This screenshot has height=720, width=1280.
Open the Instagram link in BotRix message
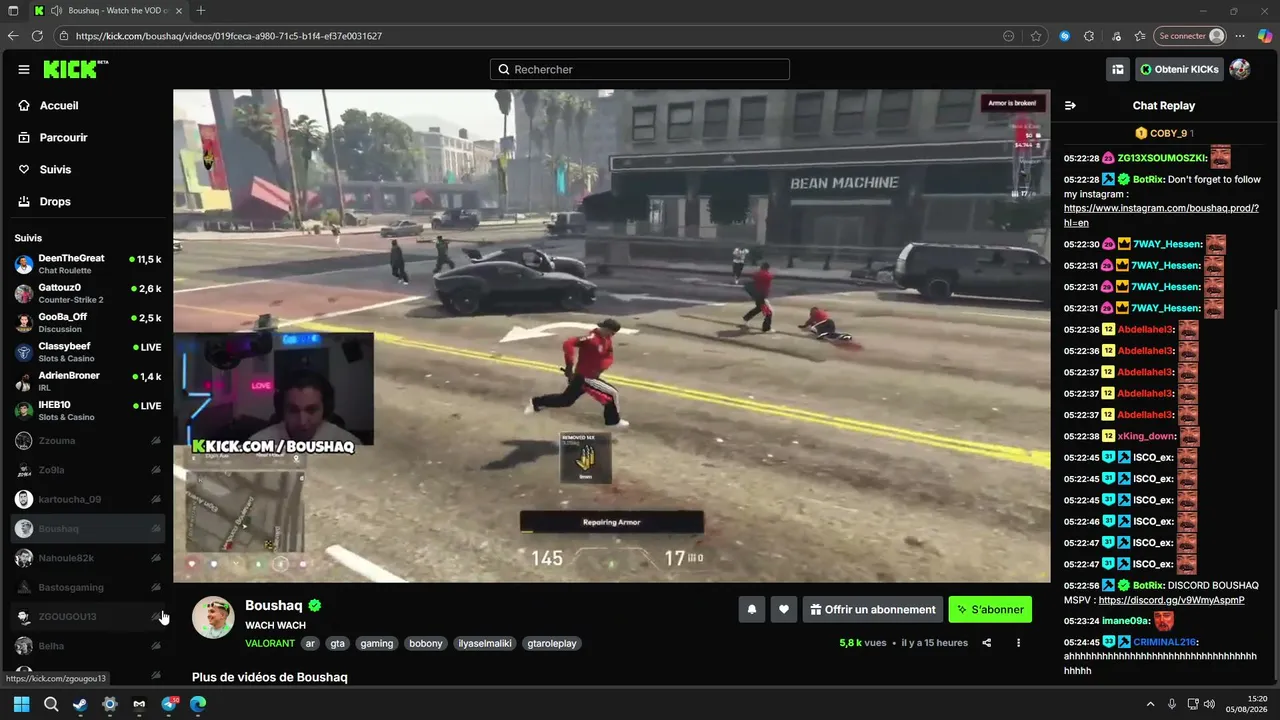(1161, 215)
